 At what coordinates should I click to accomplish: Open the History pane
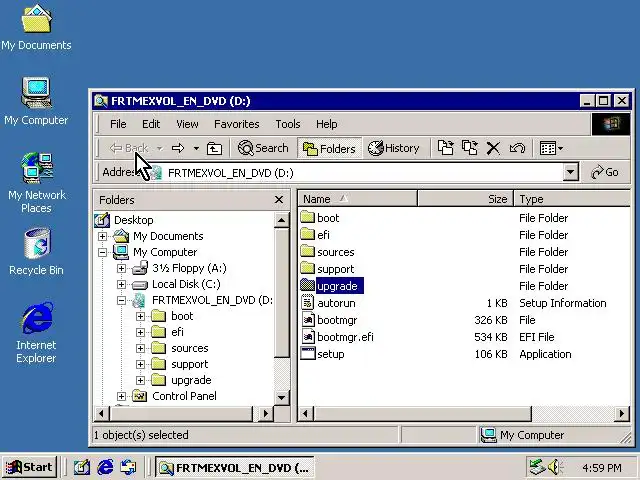tap(394, 148)
